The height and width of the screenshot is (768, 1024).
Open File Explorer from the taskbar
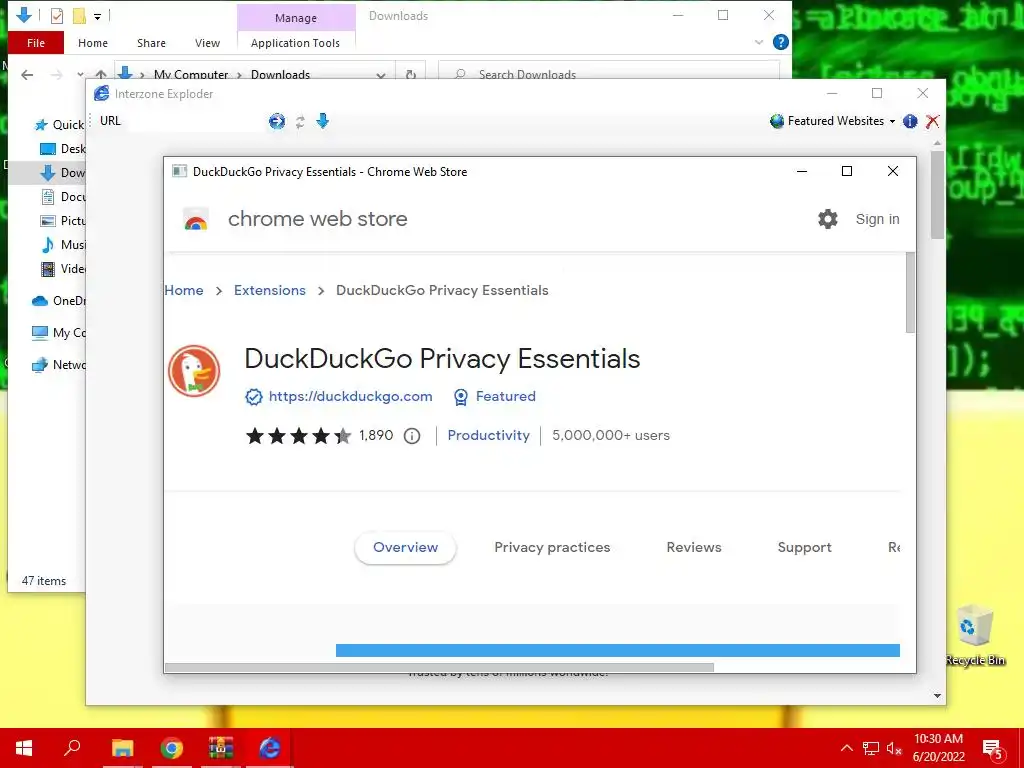[122, 748]
